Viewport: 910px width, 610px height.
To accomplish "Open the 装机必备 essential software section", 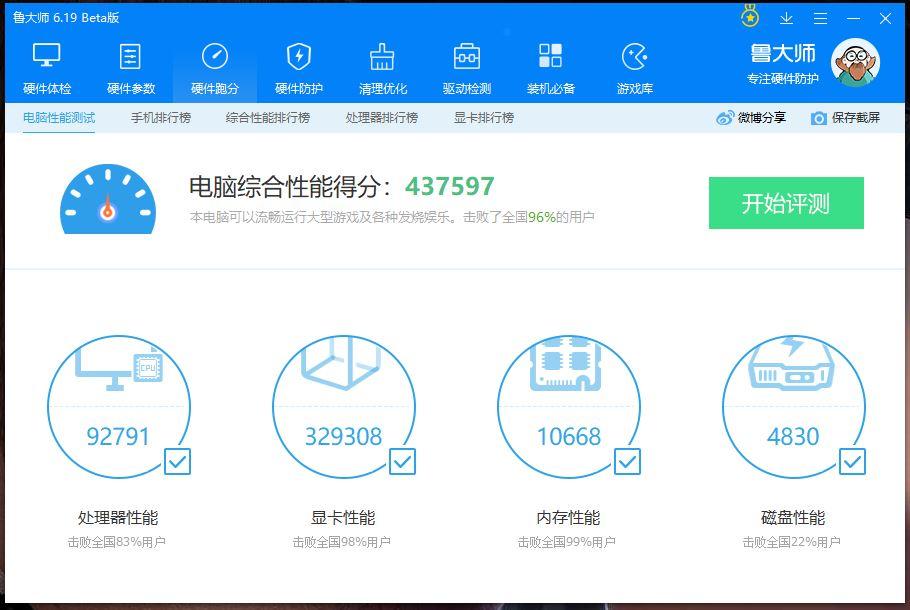I will click(551, 68).
